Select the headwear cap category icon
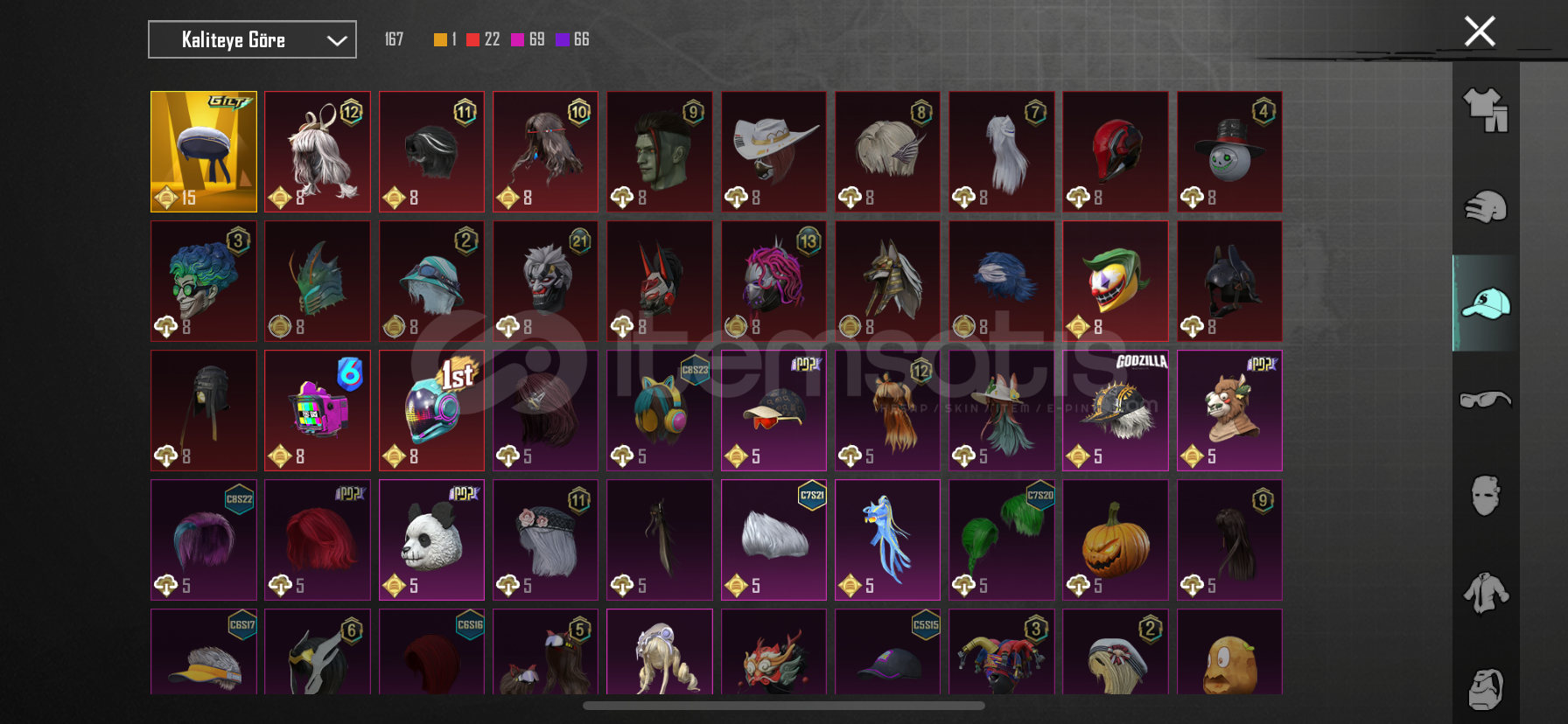The width and height of the screenshot is (1568, 724). (1486, 303)
